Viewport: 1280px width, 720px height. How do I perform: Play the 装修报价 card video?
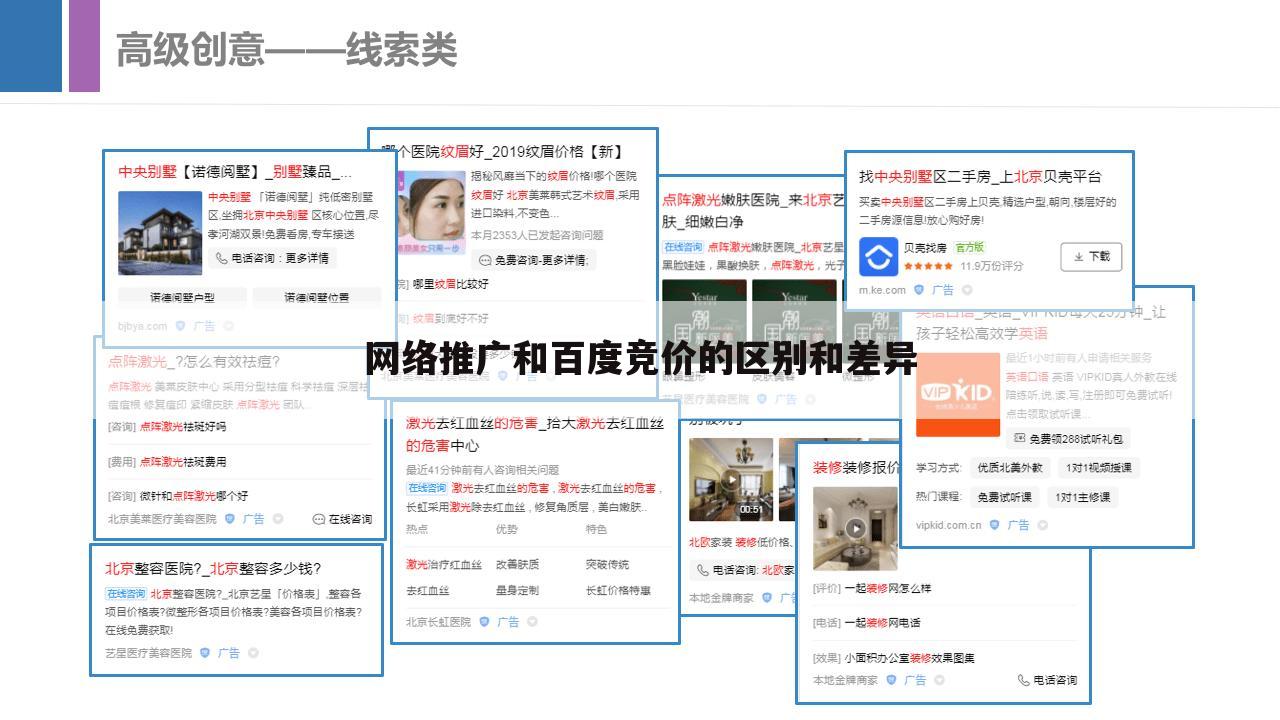pyautogui.click(x=855, y=528)
